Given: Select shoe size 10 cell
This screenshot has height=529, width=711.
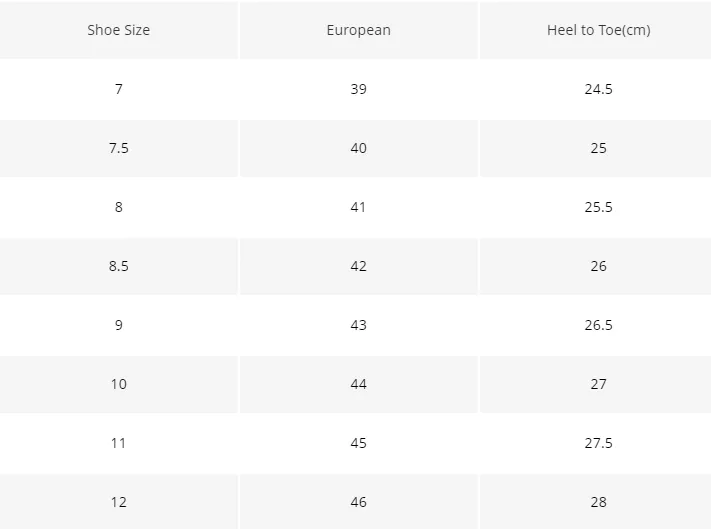Looking at the screenshot, I should point(118,384).
